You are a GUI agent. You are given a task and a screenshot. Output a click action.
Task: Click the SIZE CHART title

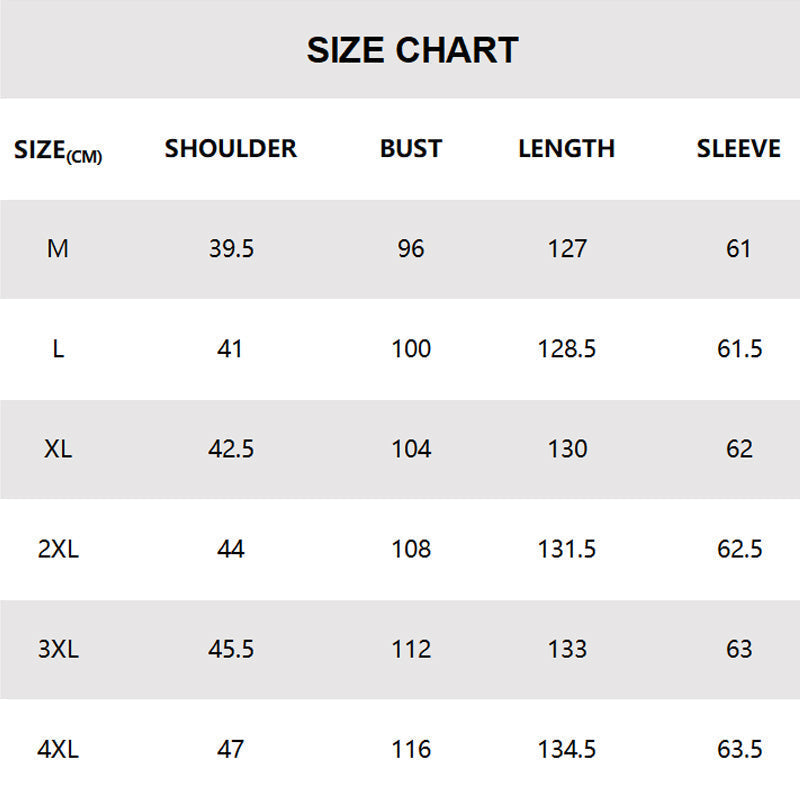click(x=412, y=50)
